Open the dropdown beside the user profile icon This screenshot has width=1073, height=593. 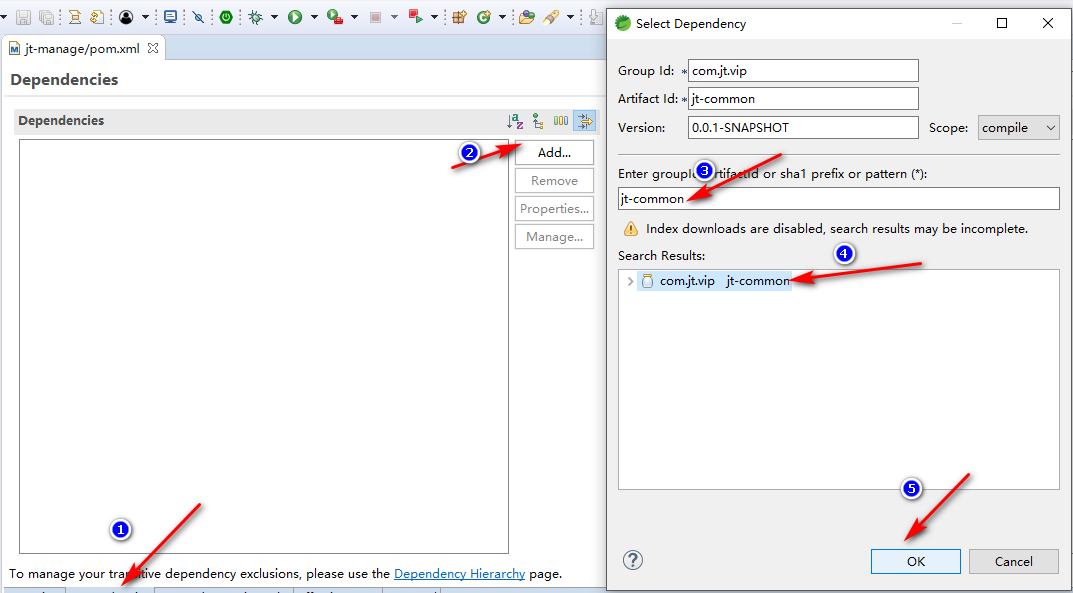coord(145,17)
